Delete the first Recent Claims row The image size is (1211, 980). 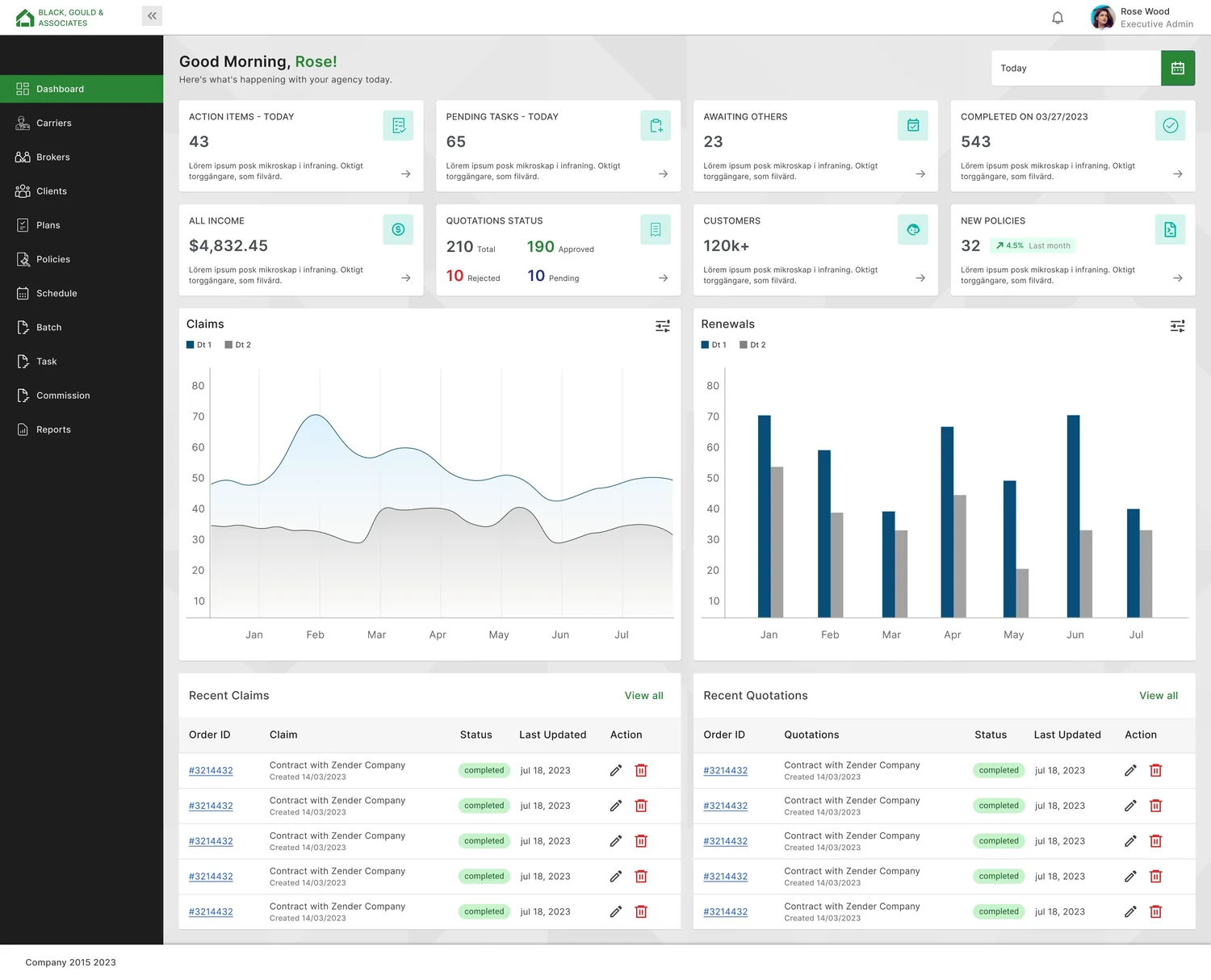pyautogui.click(x=641, y=771)
